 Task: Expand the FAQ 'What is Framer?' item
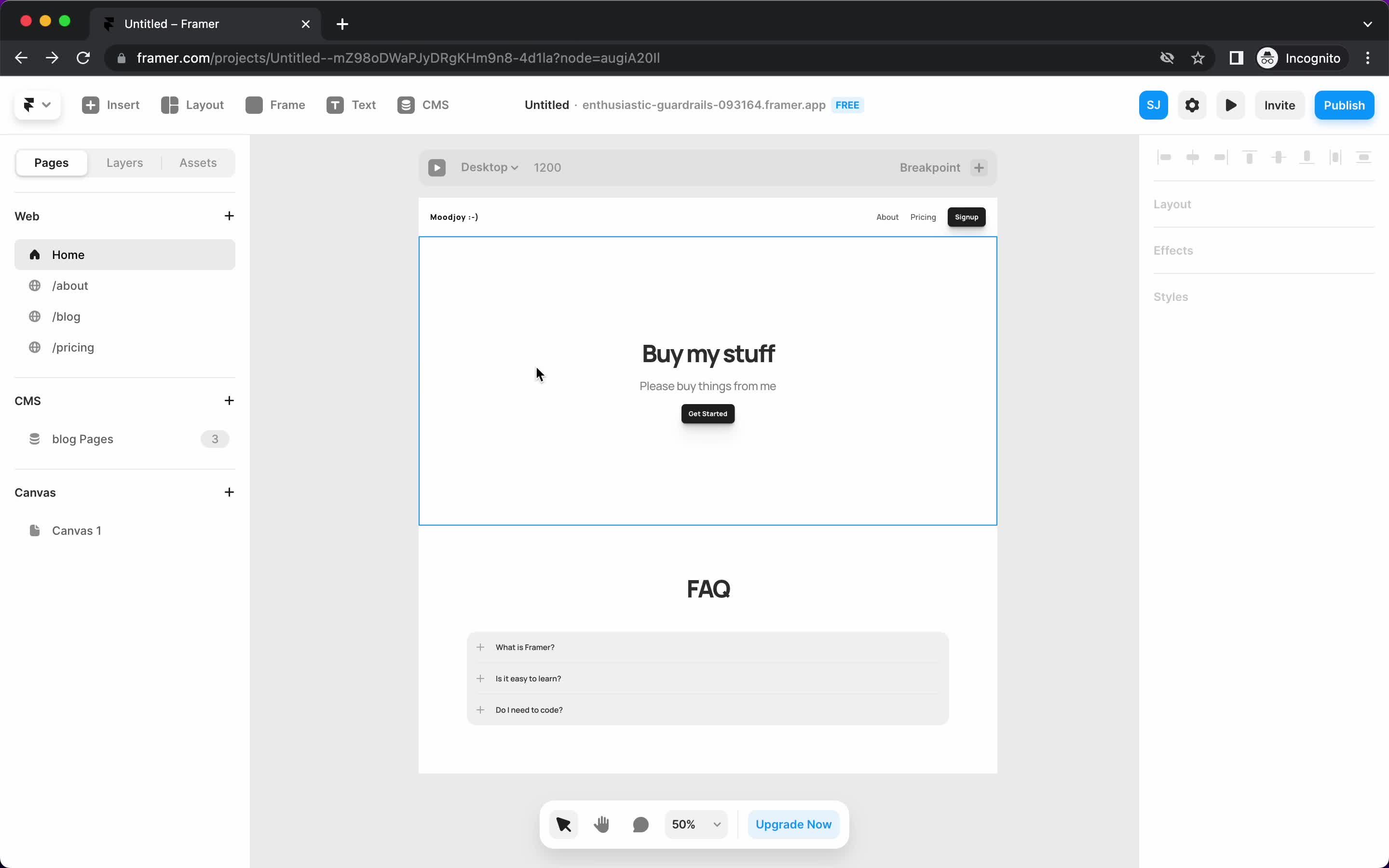(480, 647)
